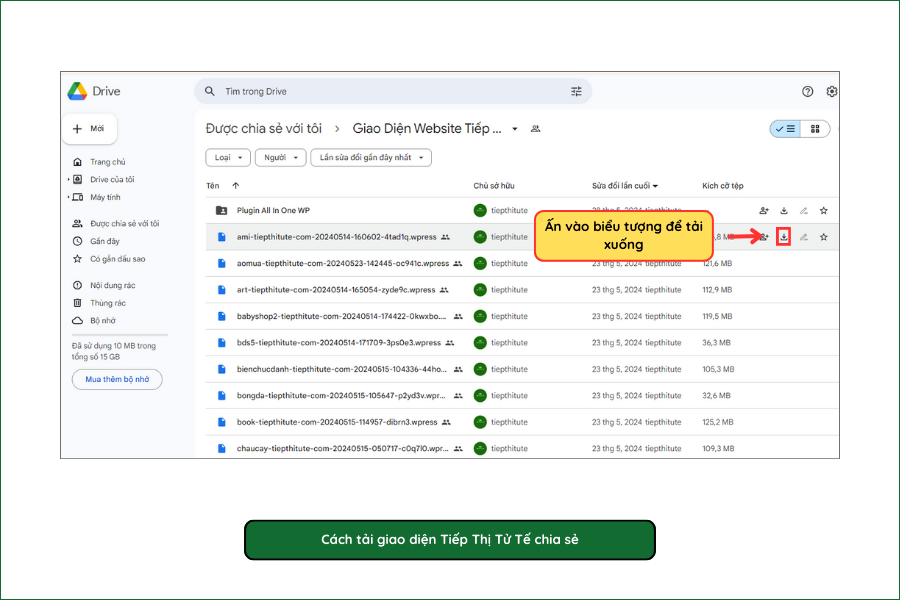The width and height of the screenshot is (900, 600).
Task: Click the Mới new button
Action: coord(90,129)
